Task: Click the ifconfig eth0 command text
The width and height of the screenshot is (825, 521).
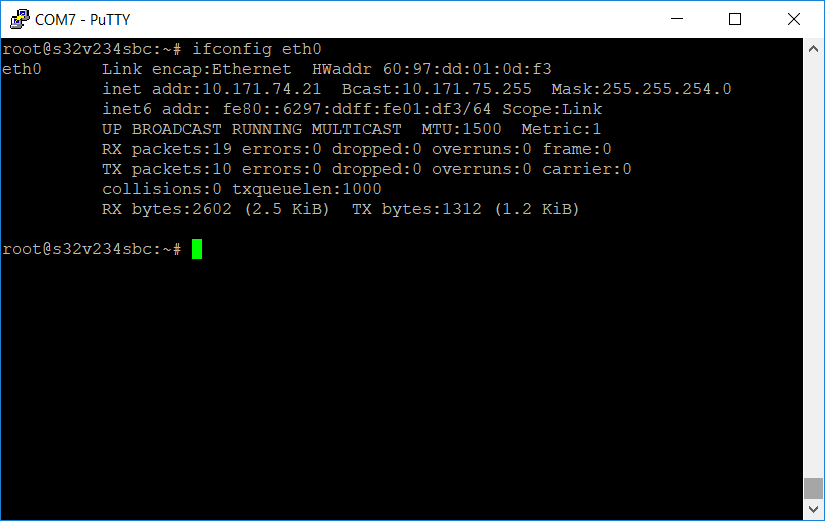Action: (257, 49)
